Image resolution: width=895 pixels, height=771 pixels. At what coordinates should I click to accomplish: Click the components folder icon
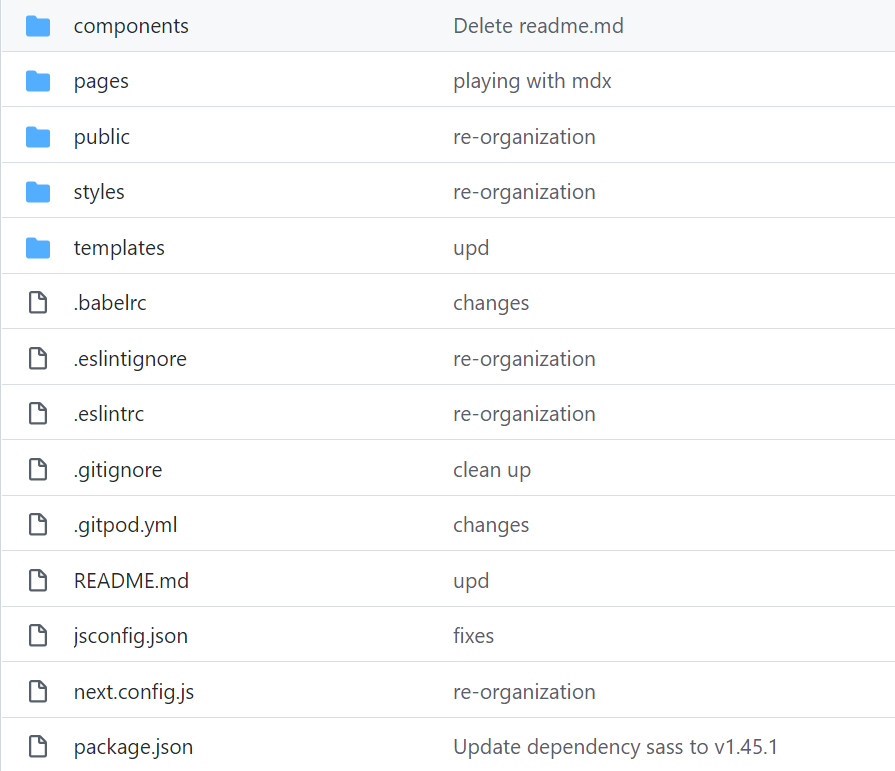click(x=38, y=26)
